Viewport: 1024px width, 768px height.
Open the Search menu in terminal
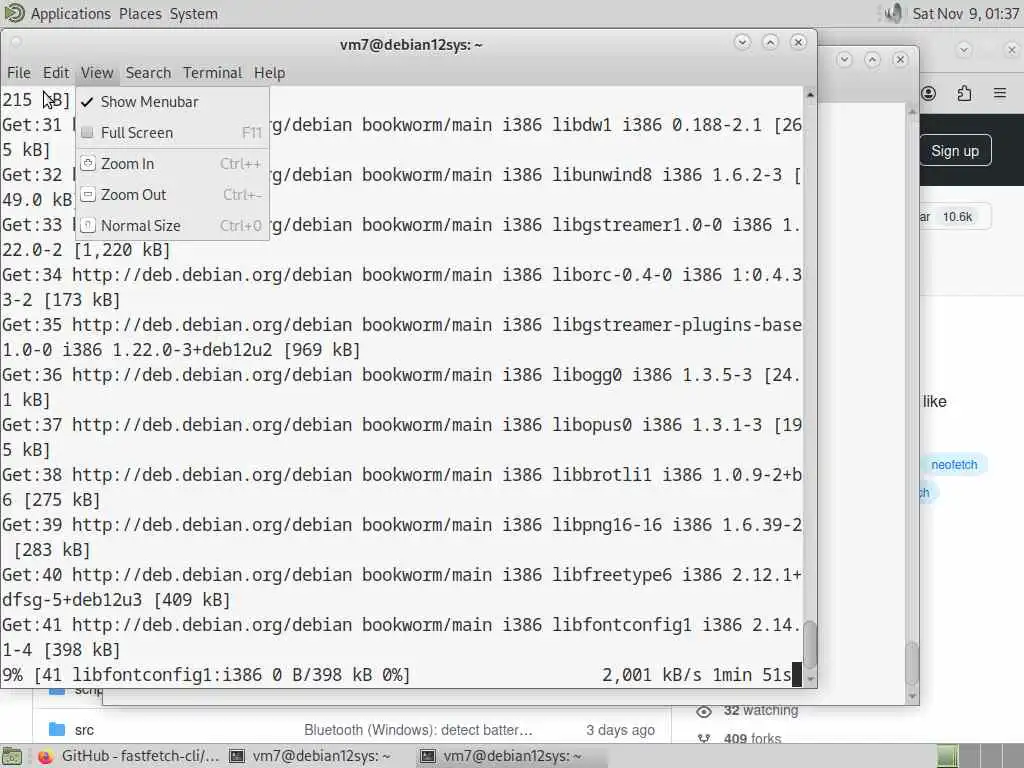click(148, 72)
